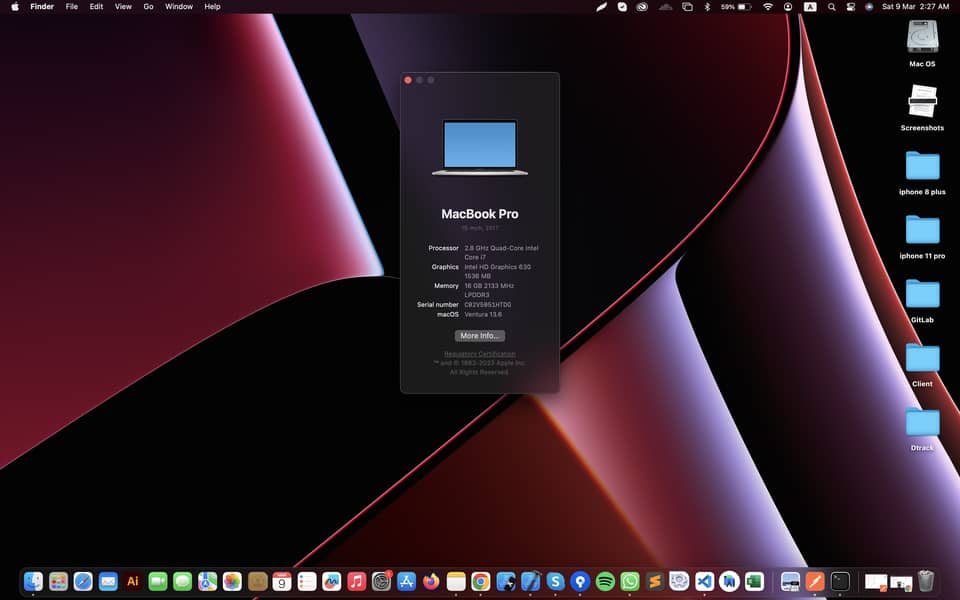Click the More Info... button
This screenshot has height=600, width=960.
tap(480, 336)
